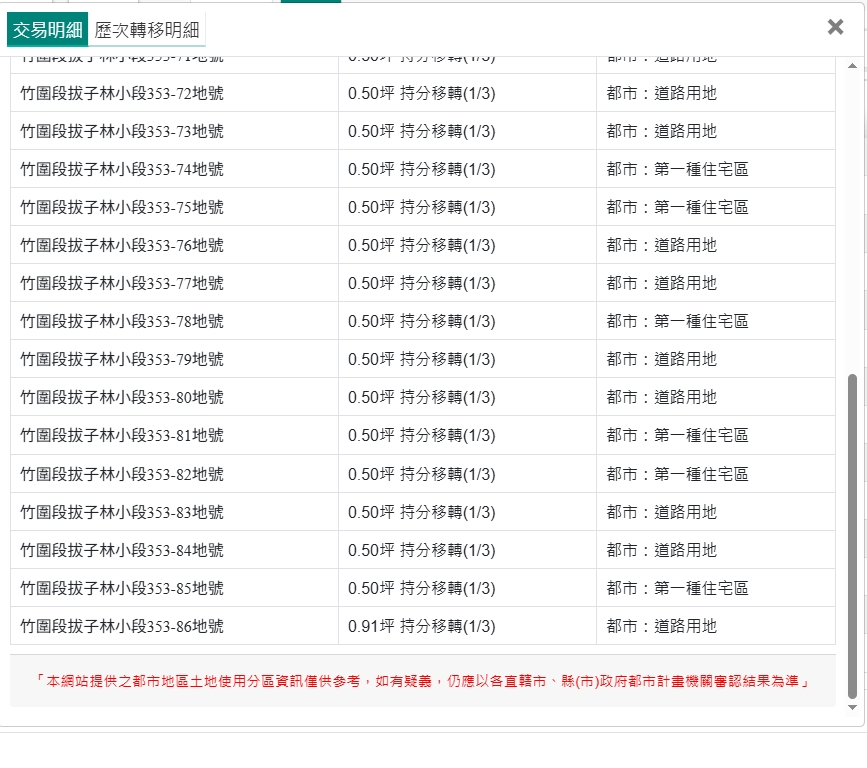The height and width of the screenshot is (768, 867).
Task: Select the 353-86地號 land parcel cell
Action: pos(122,626)
